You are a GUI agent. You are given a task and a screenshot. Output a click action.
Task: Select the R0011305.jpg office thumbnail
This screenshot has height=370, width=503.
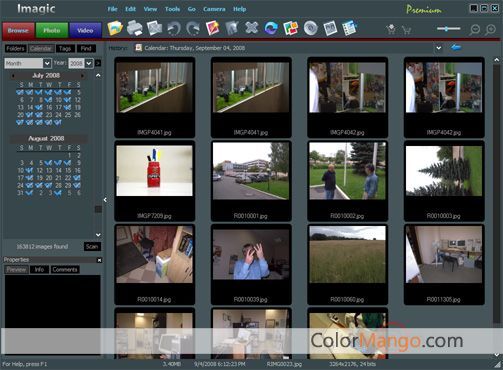444,264
